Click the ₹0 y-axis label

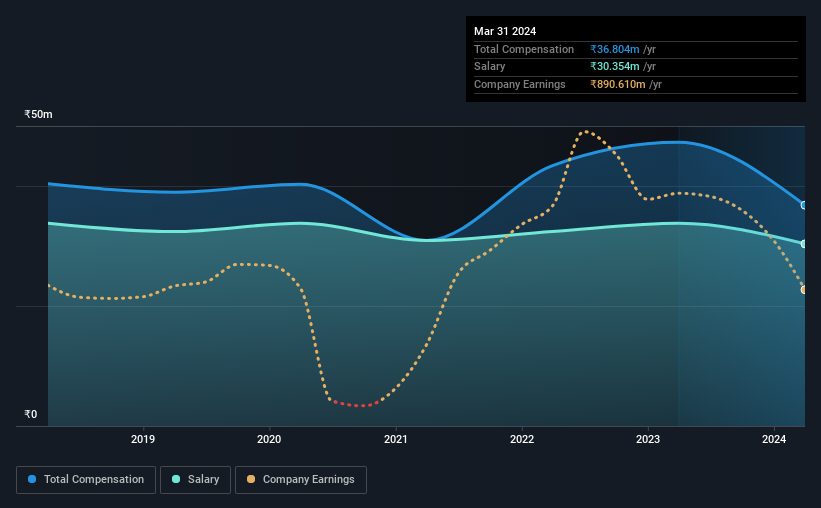[31, 414]
